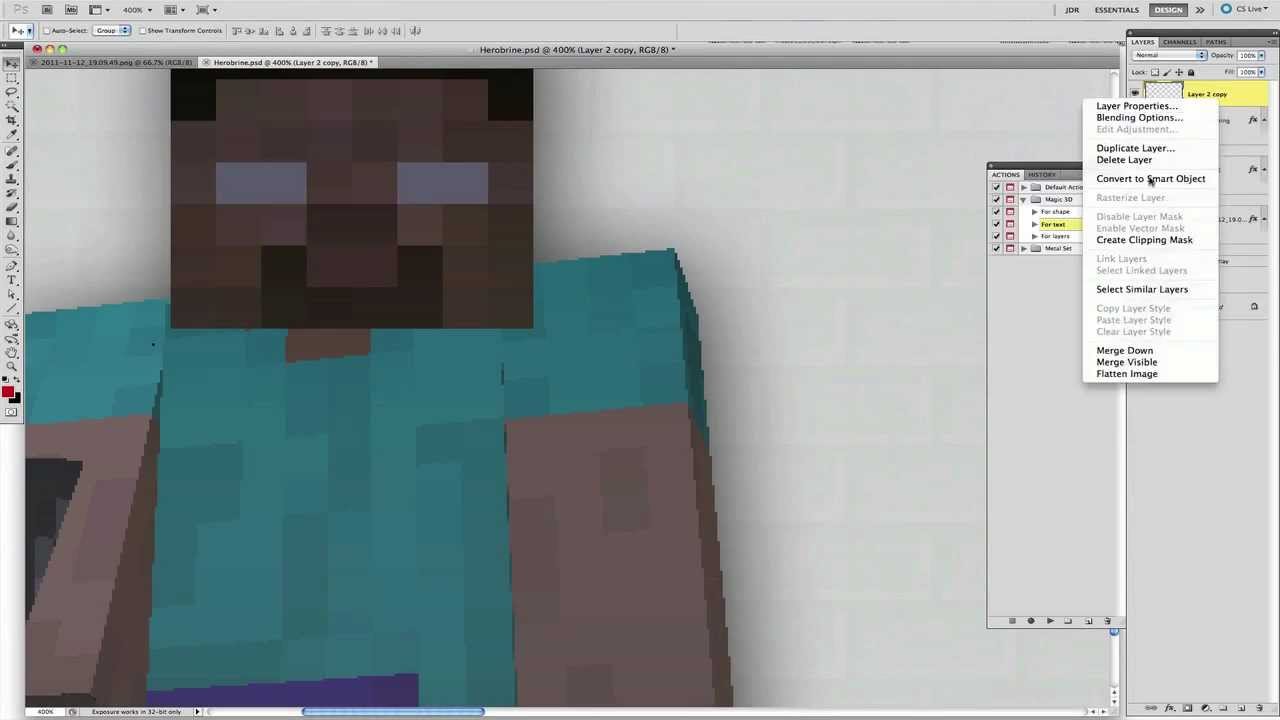The image size is (1280, 720).
Task: Choose Duplicate Layer menu item
Action: coord(1135,148)
